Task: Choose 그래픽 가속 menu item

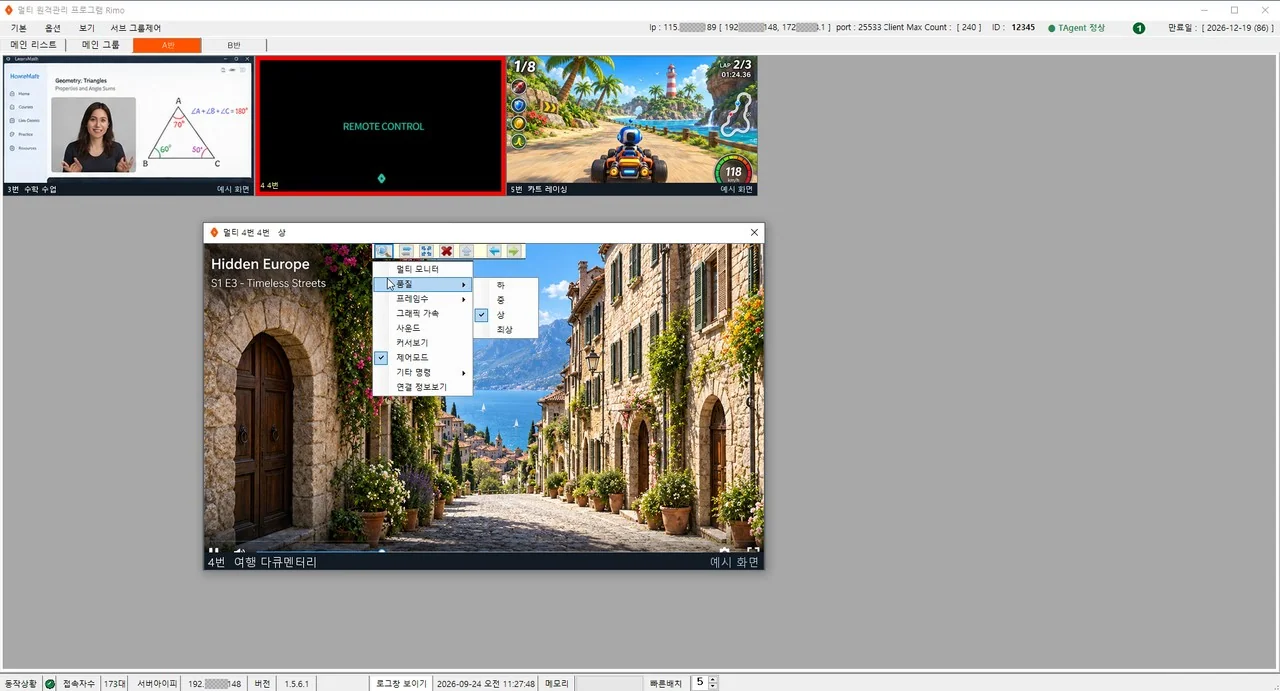Action: tap(422, 313)
